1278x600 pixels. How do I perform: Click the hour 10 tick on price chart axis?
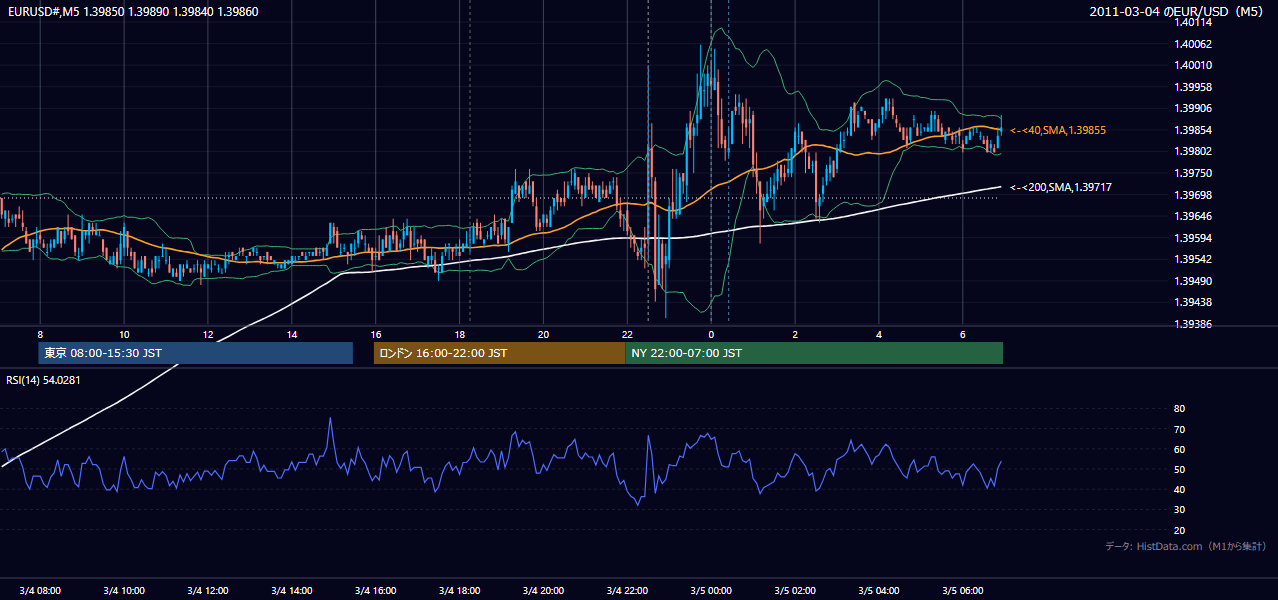[124, 334]
